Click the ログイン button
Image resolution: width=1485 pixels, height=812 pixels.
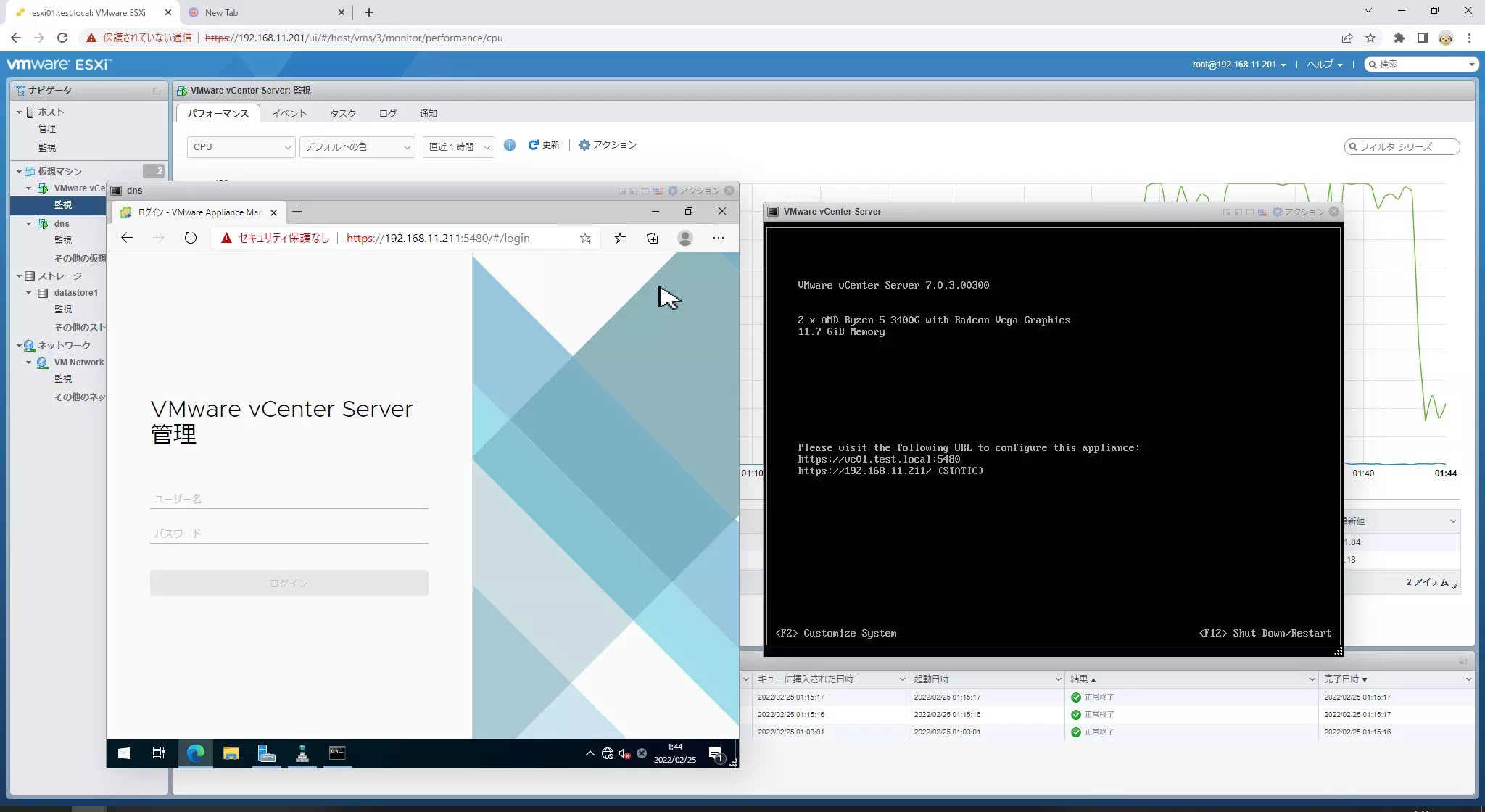(x=289, y=583)
